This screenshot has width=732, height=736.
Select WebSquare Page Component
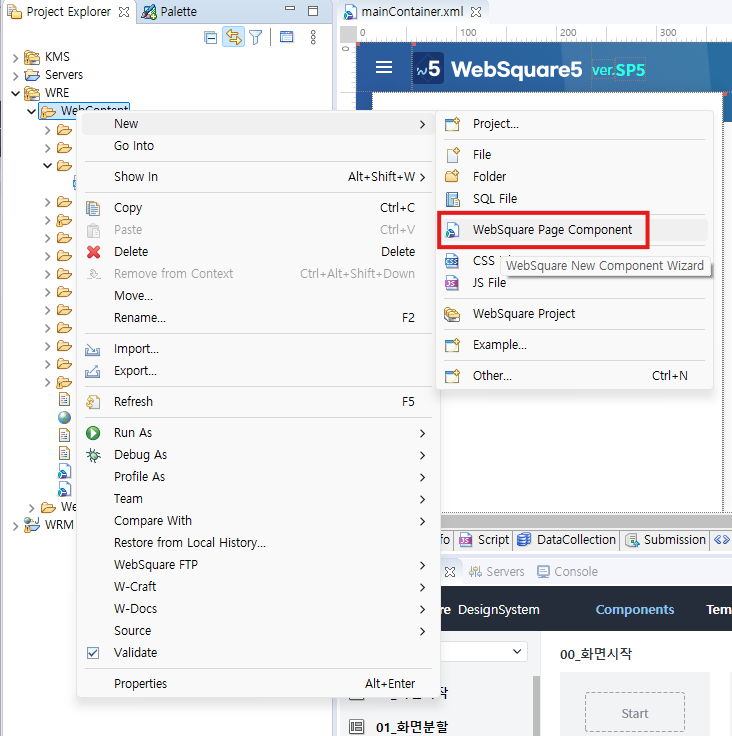tap(574, 230)
